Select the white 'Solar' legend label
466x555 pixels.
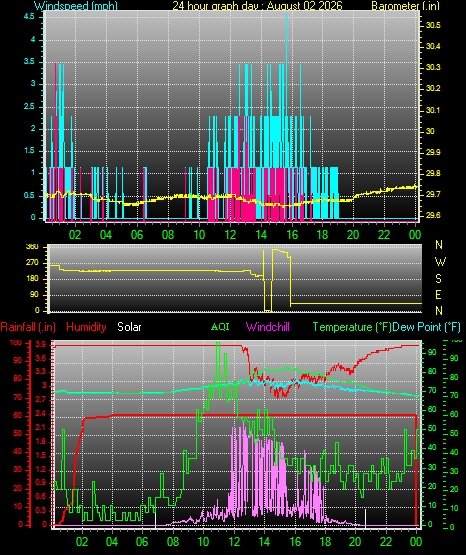click(x=129, y=327)
